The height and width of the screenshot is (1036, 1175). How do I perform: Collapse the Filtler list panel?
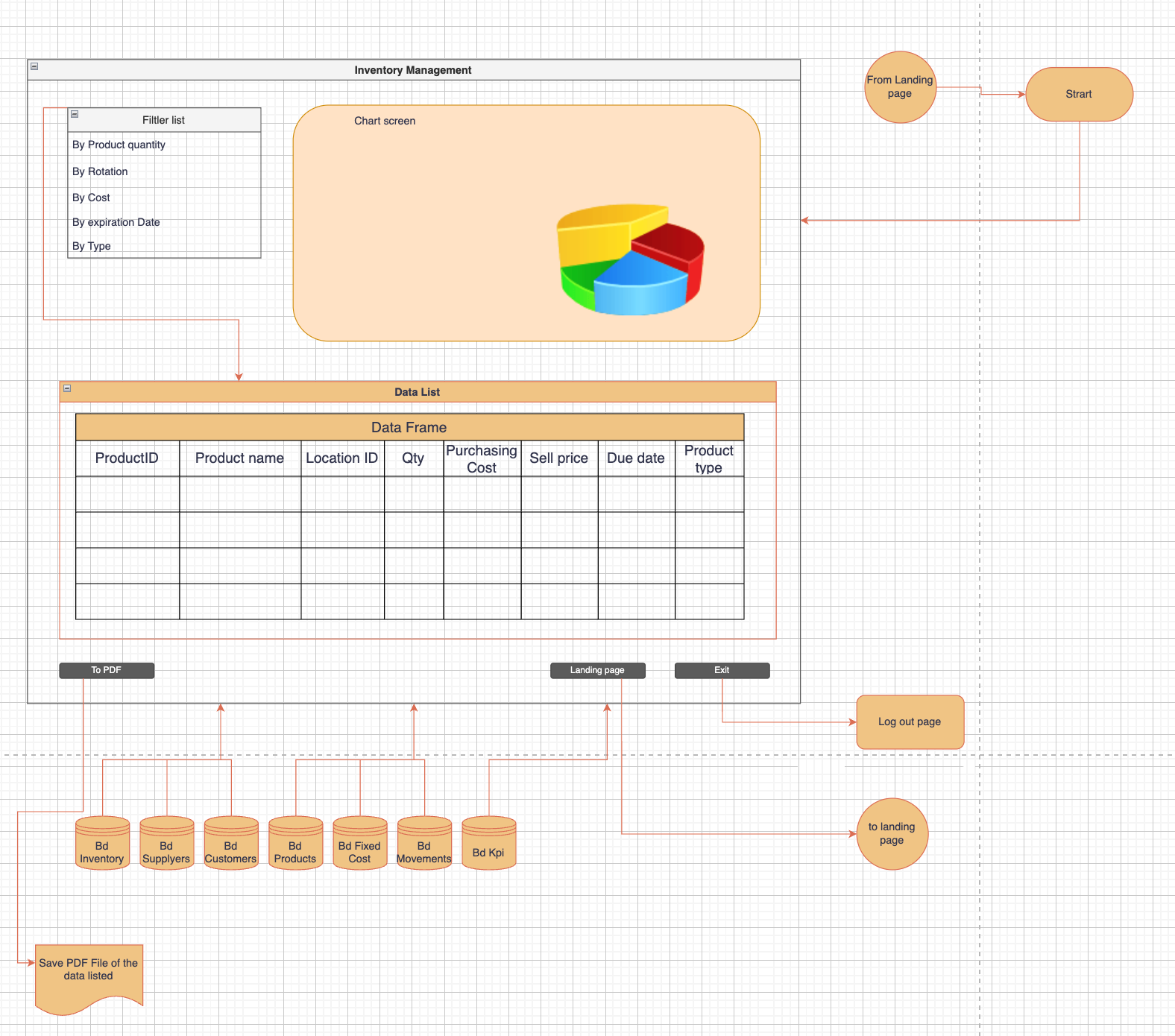75,114
